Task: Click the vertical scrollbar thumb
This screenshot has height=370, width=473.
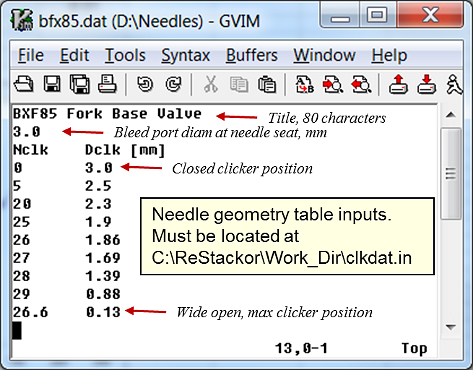Action: [x=451, y=173]
